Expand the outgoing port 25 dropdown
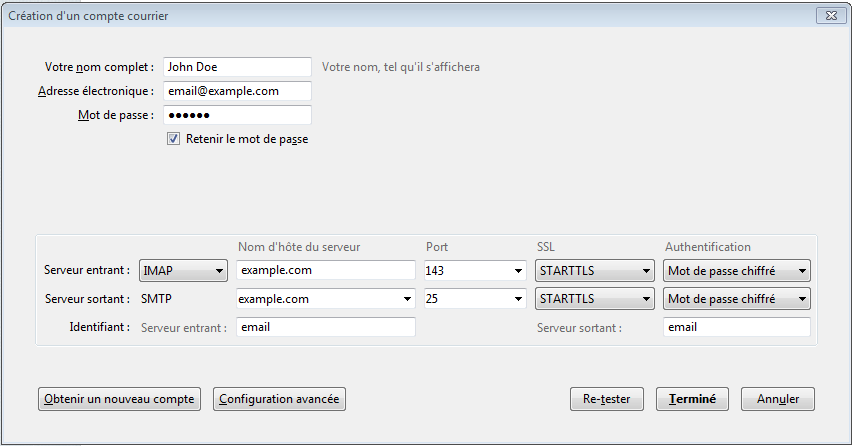The image size is (852, 446). tap(518, 299)
